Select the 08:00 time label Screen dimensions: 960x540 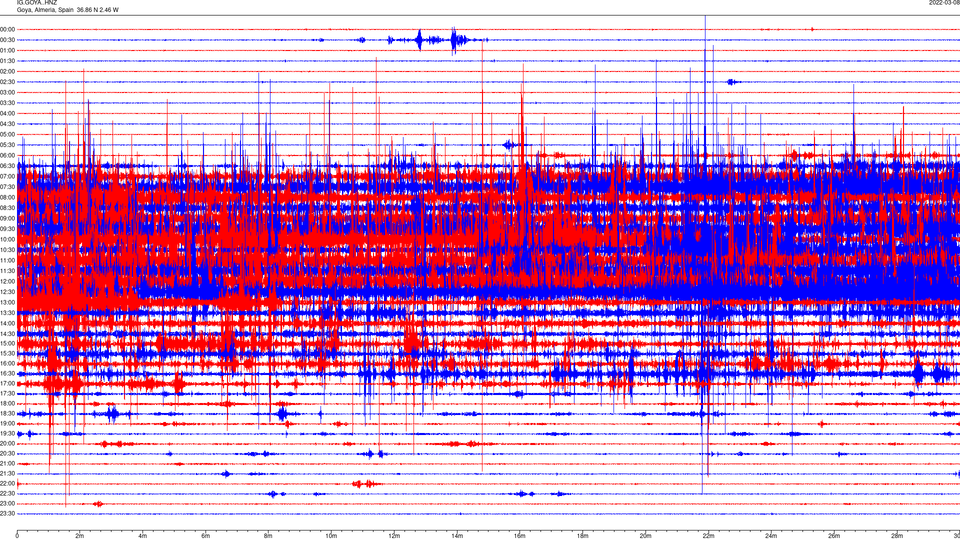7,197
